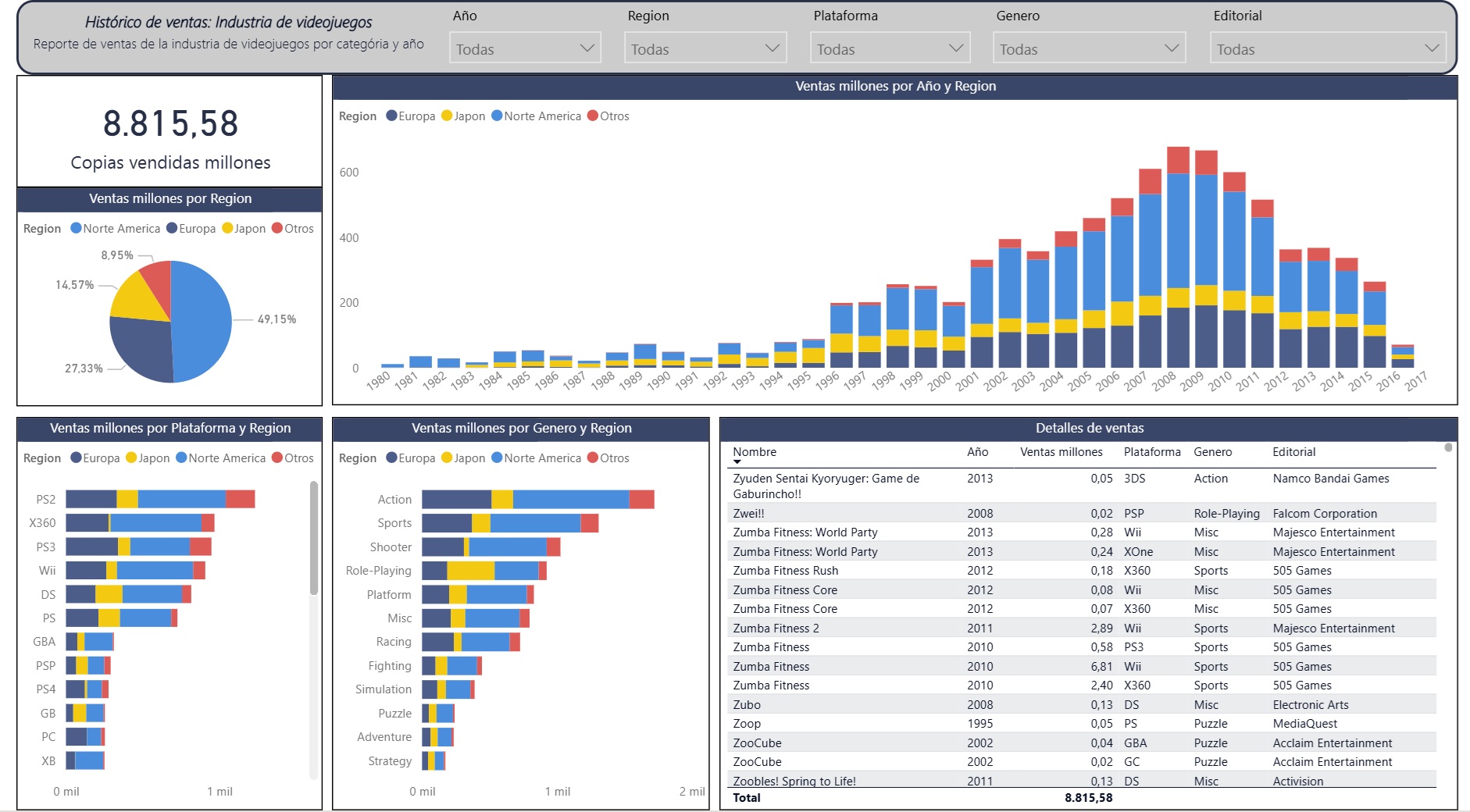Click the PS2 bar in platform chart

click(160, 499)
